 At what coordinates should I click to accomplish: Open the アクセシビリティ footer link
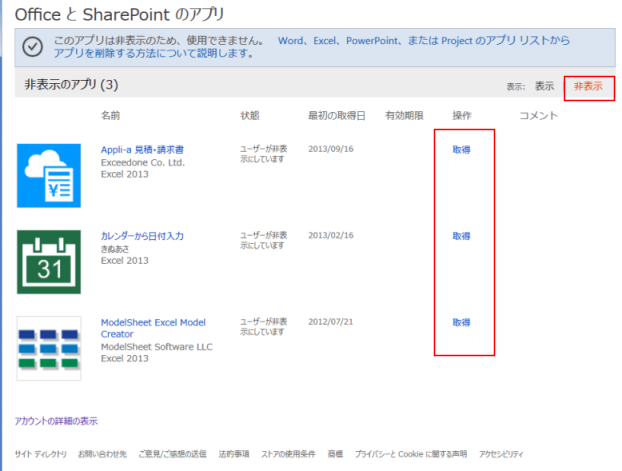pyautogui.click(x=501, y=454)
